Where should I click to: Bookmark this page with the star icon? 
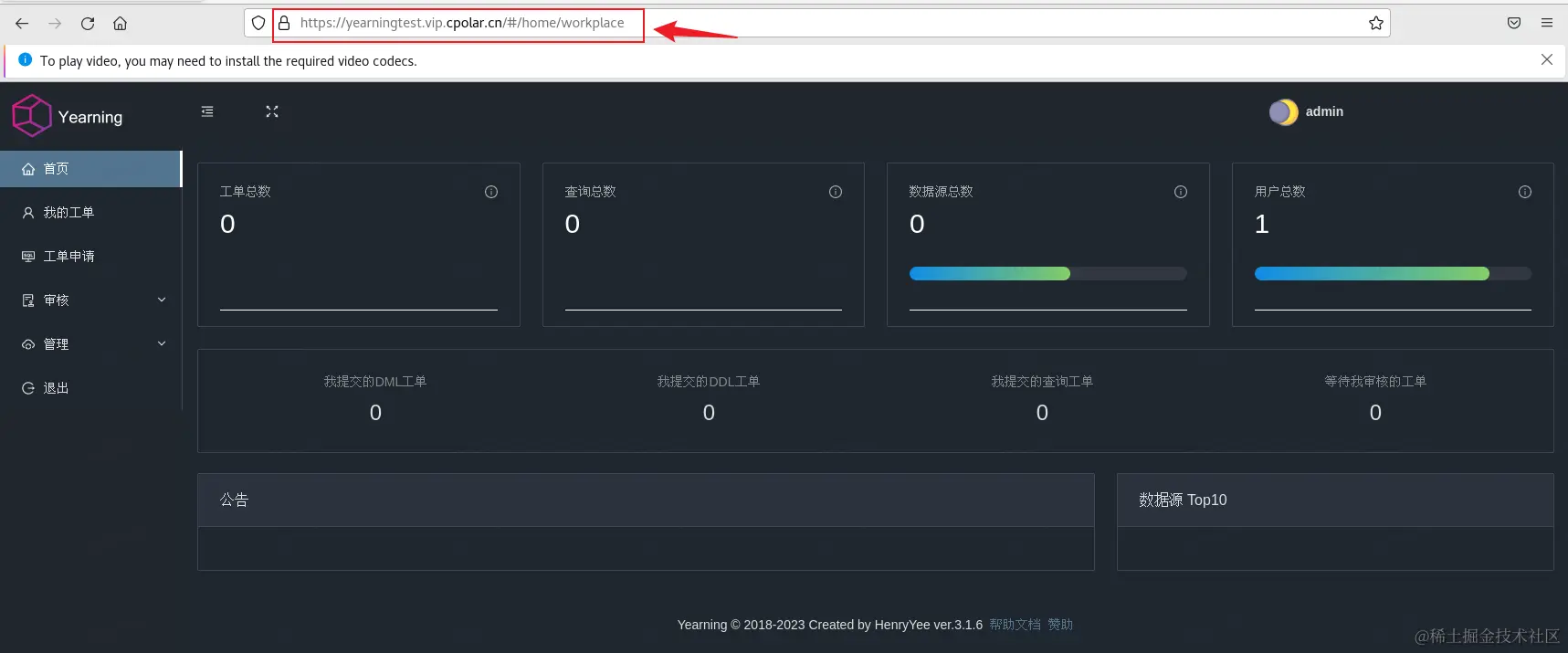click(x=1376, y=23)
